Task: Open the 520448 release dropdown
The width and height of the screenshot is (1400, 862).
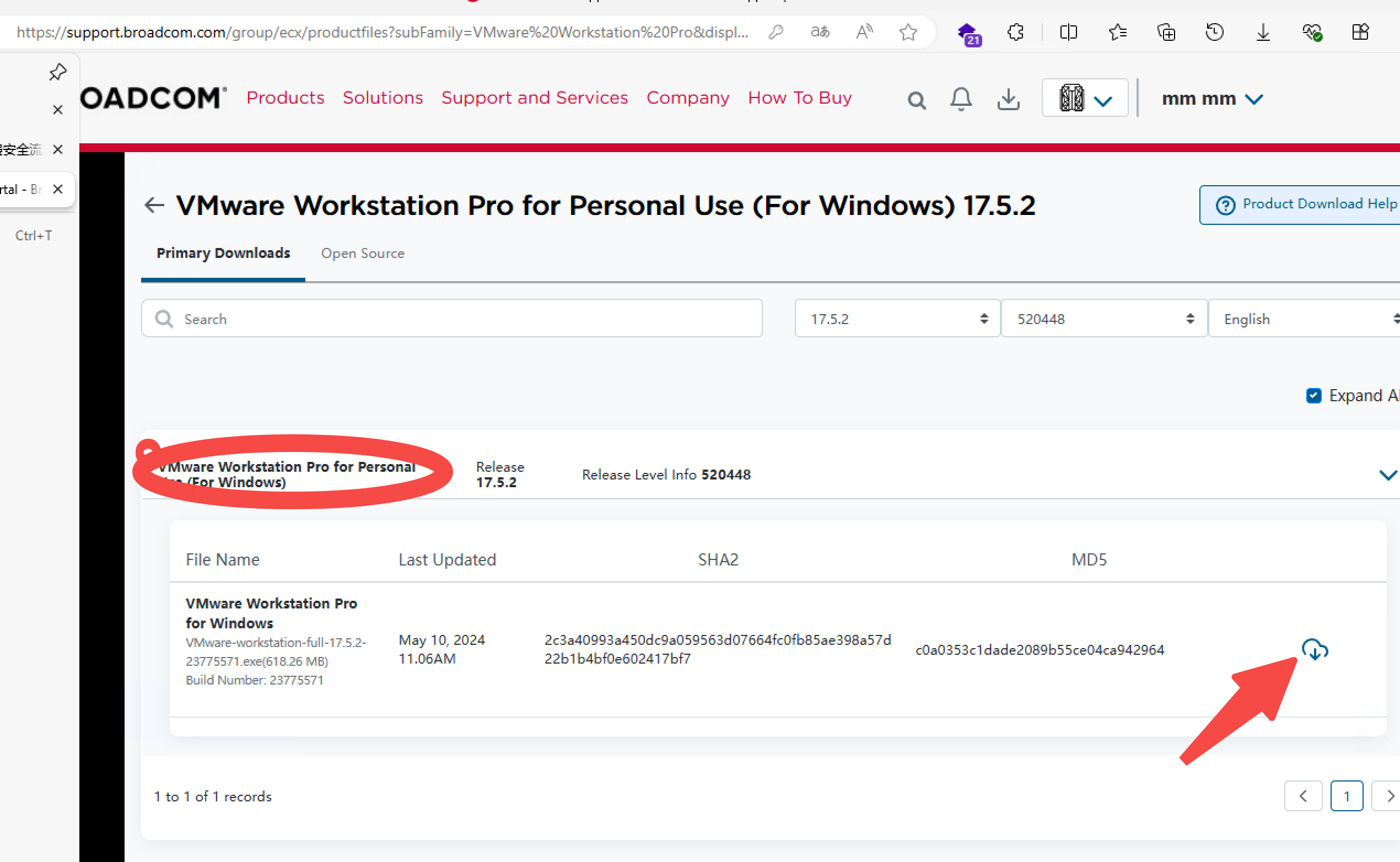Action: point(1103,318)
